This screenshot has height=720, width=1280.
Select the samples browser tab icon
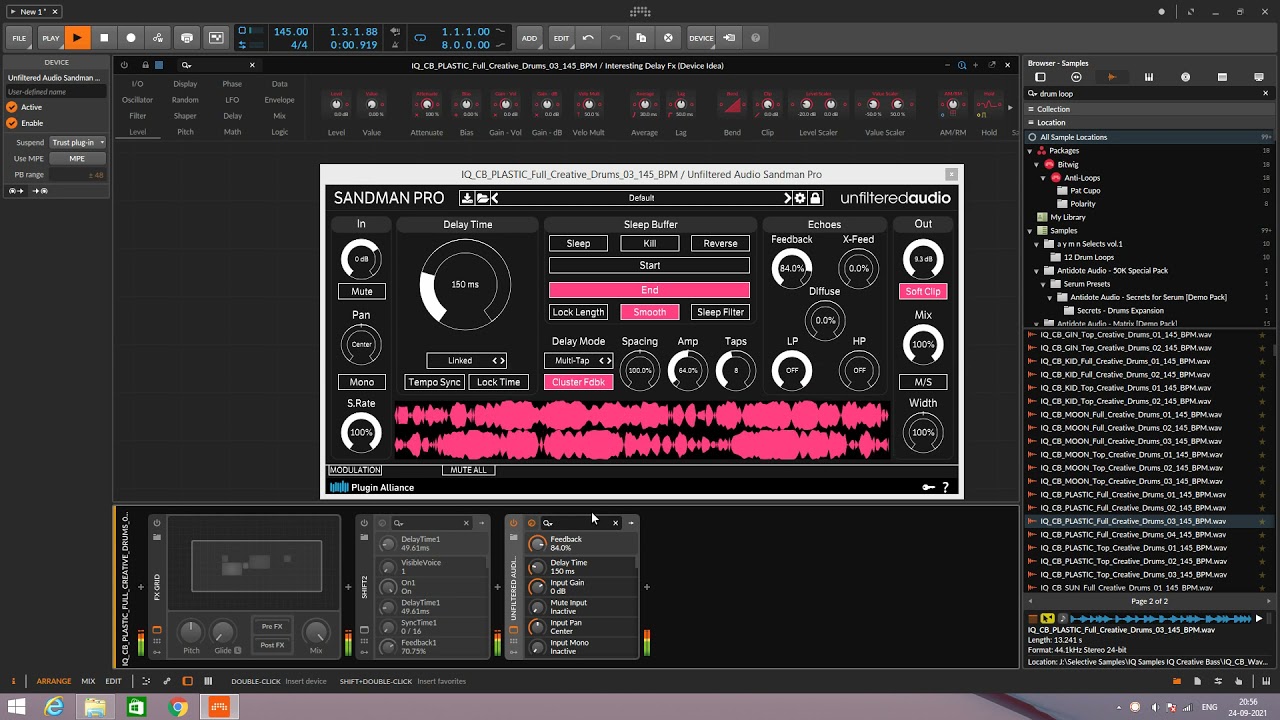point(1112,77)
